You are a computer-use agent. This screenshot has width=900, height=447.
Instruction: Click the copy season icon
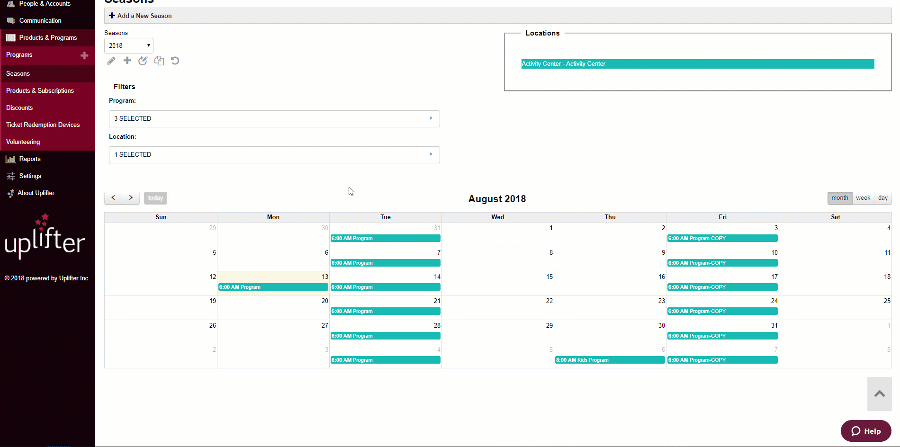pos(159,61)
